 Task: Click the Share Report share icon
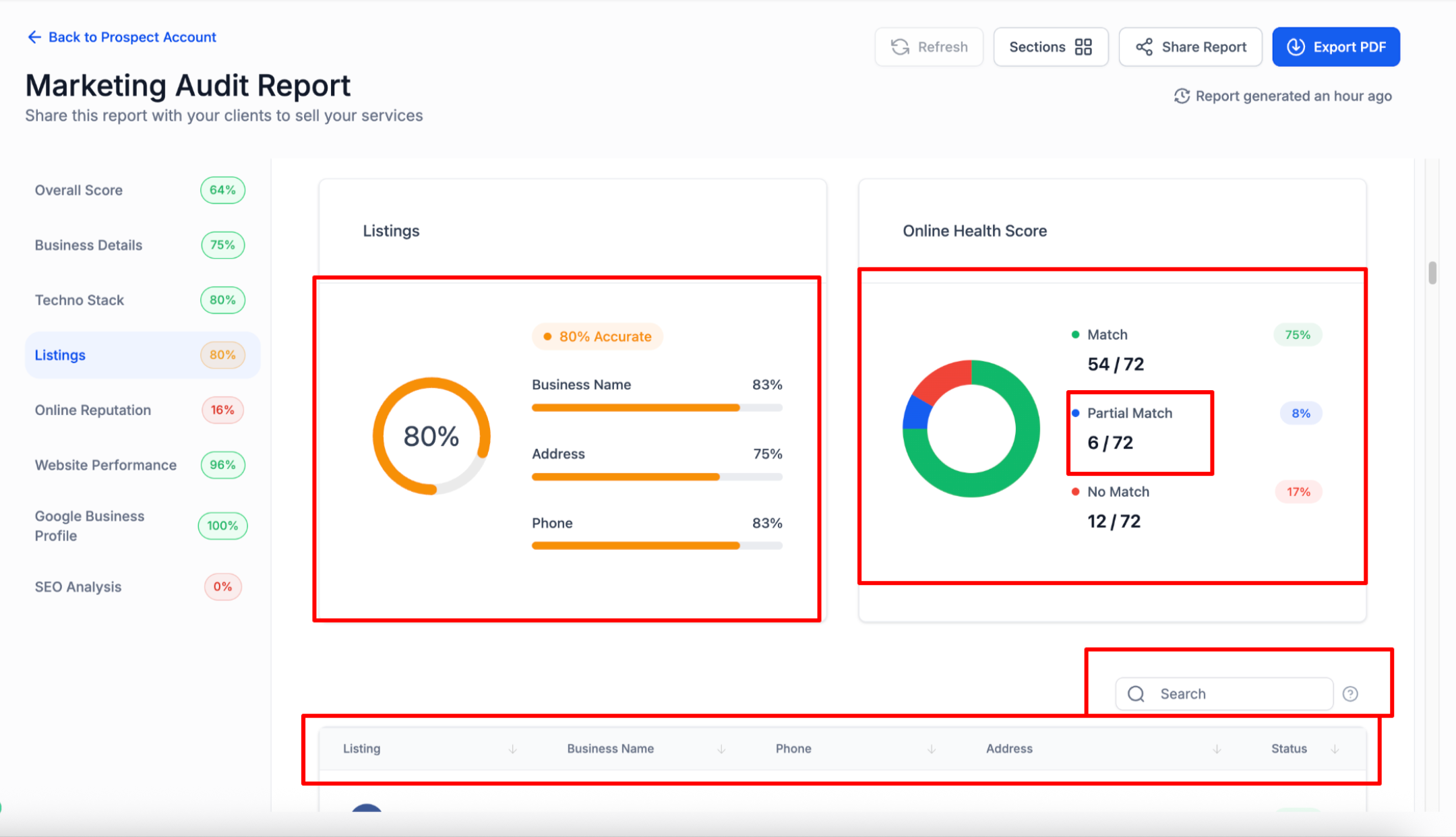pyautogui.click(x=1144, y=47)
